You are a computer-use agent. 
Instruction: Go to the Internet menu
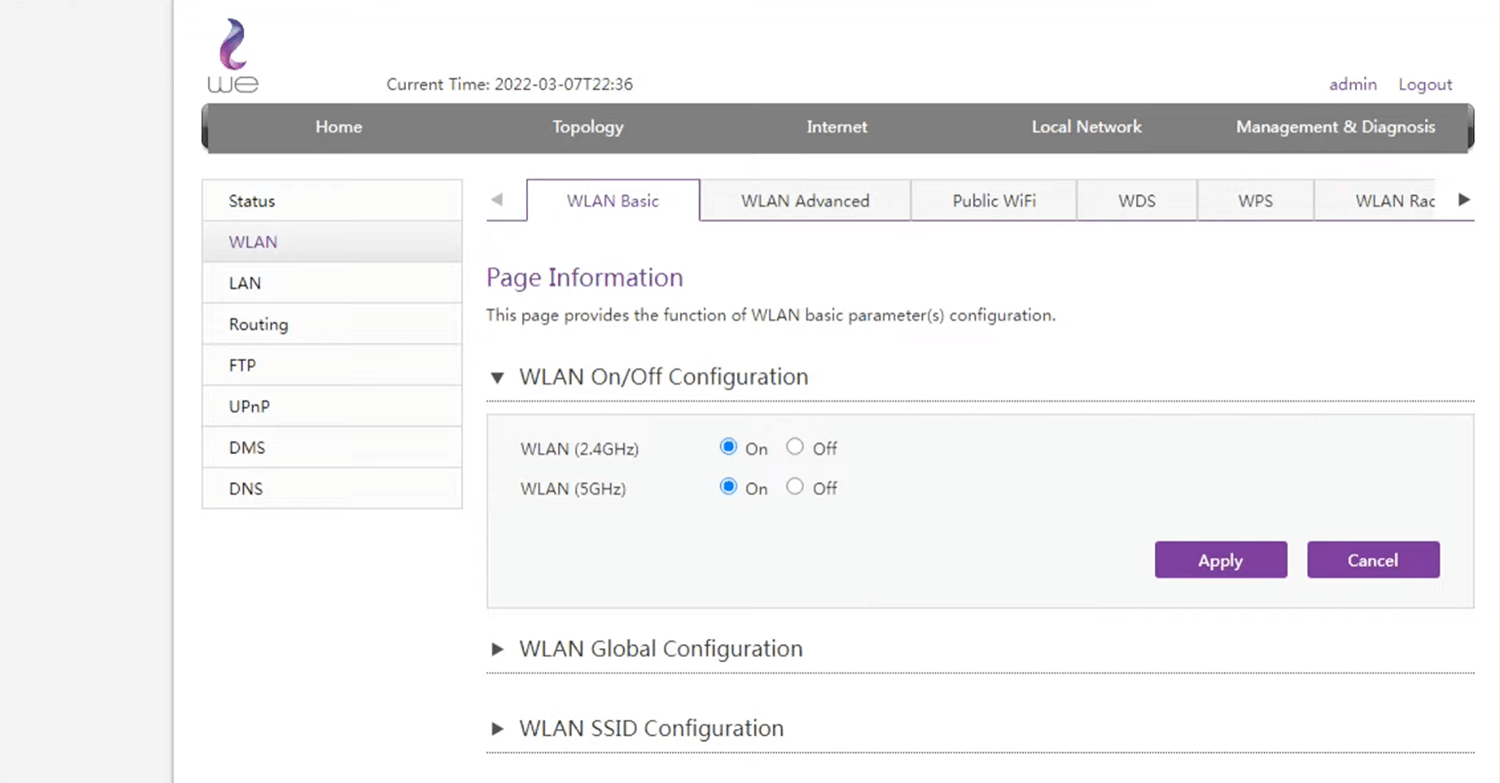coord(837,127)
